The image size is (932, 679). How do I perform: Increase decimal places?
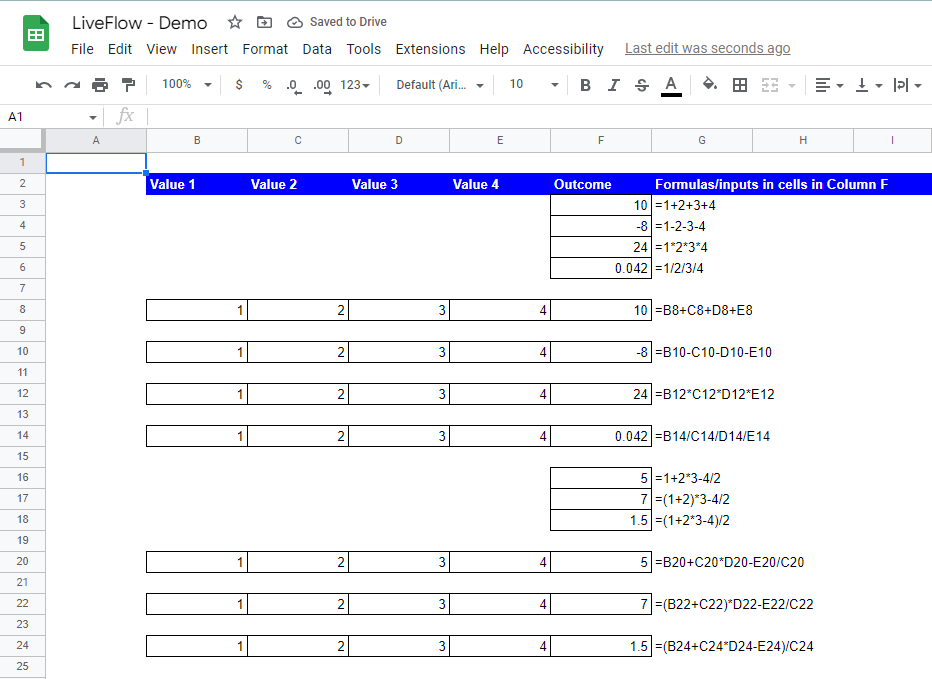click(323, 86)
